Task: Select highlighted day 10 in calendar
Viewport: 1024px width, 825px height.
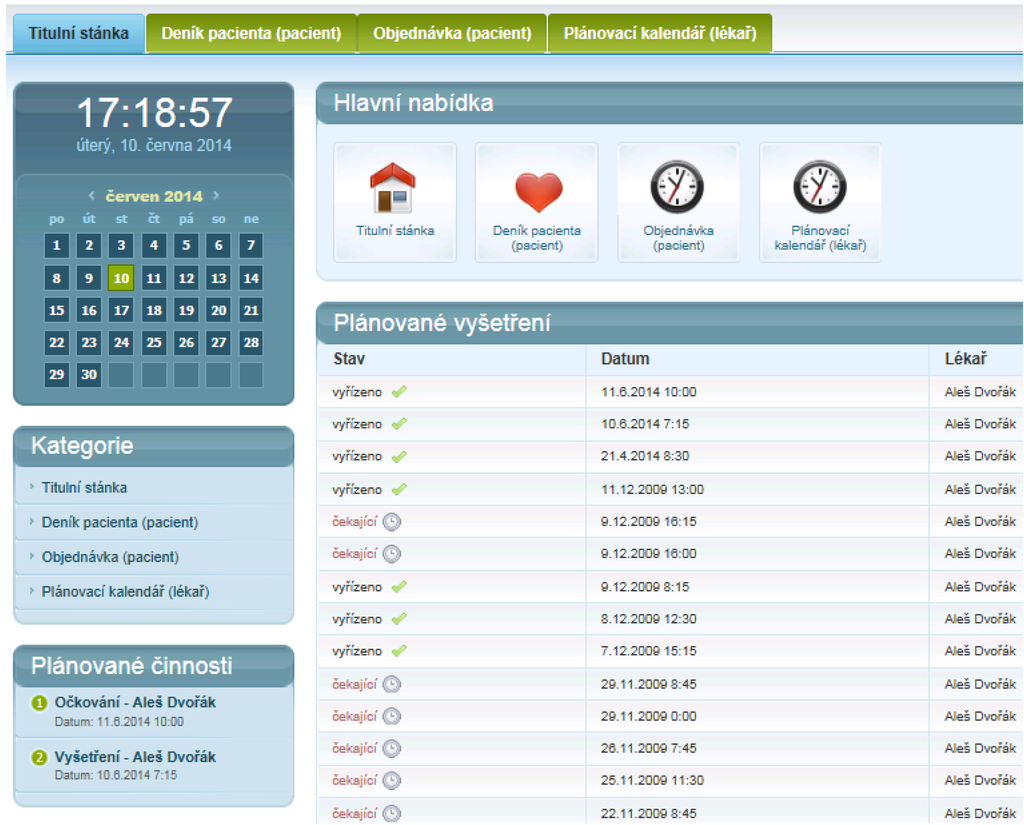Action: [121, 278]
